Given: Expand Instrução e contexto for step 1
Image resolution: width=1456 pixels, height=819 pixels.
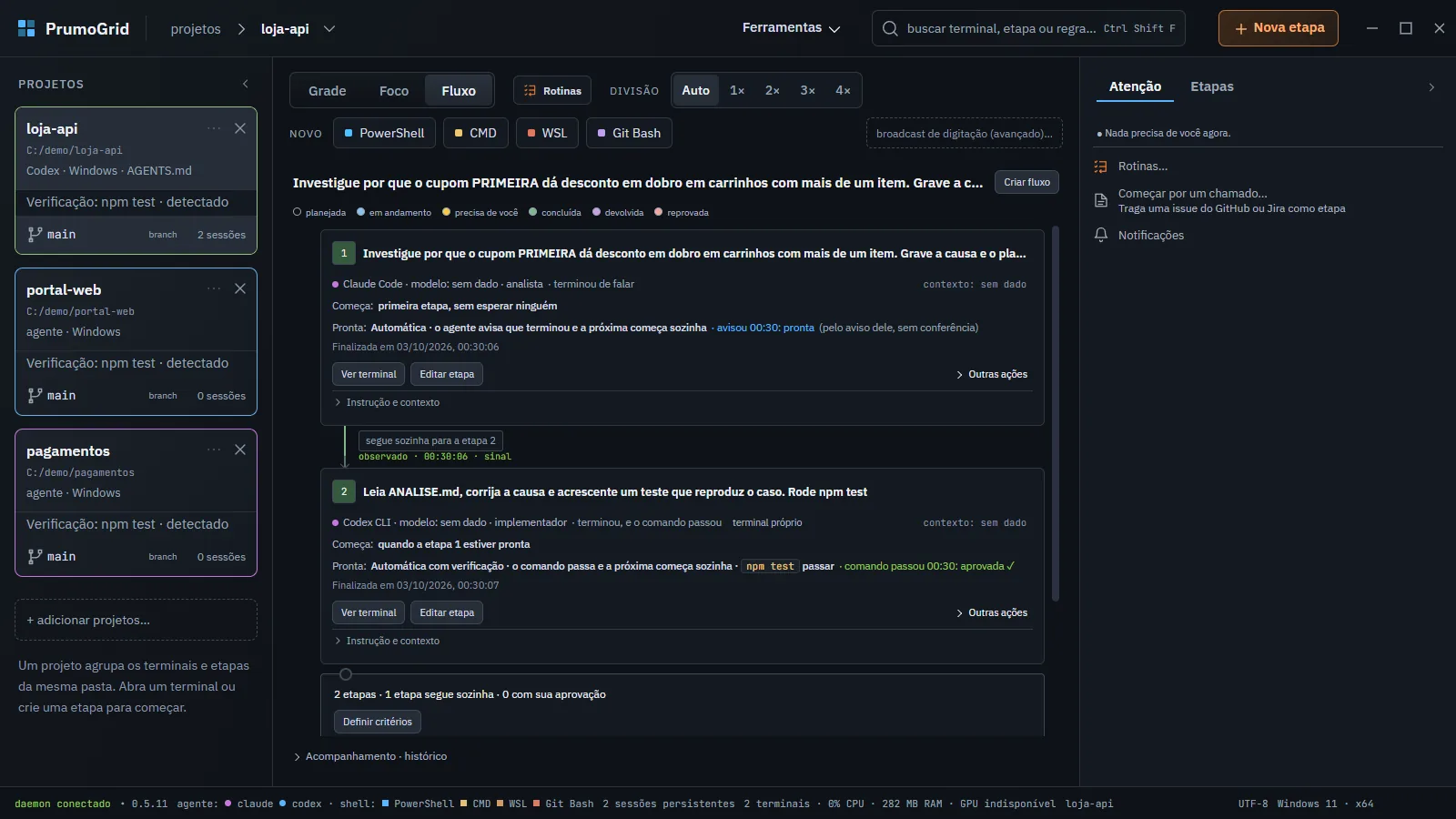Looking at the screenshot, I should point(388,402).
